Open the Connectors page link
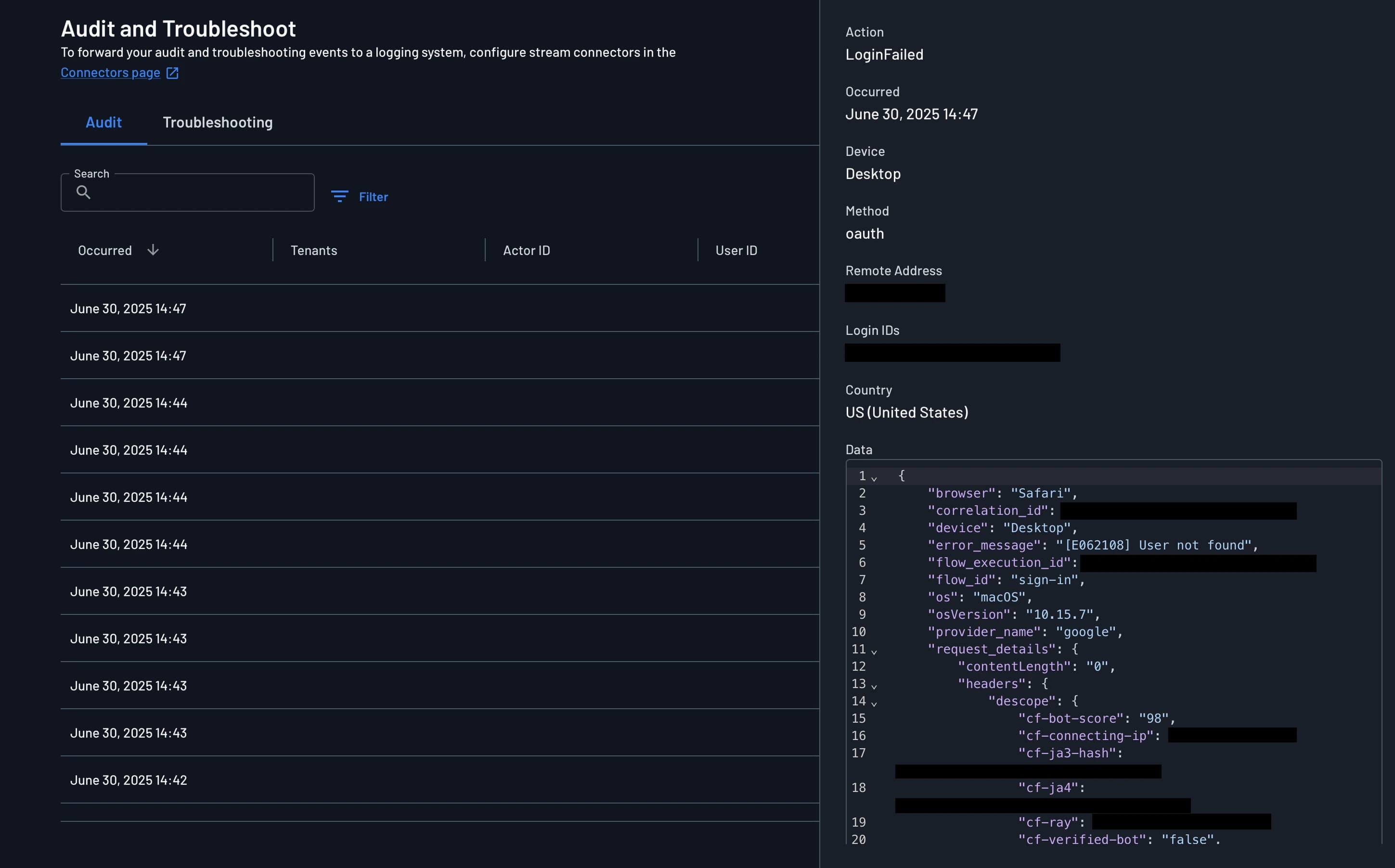1395x868 pixels. (110, 72)
